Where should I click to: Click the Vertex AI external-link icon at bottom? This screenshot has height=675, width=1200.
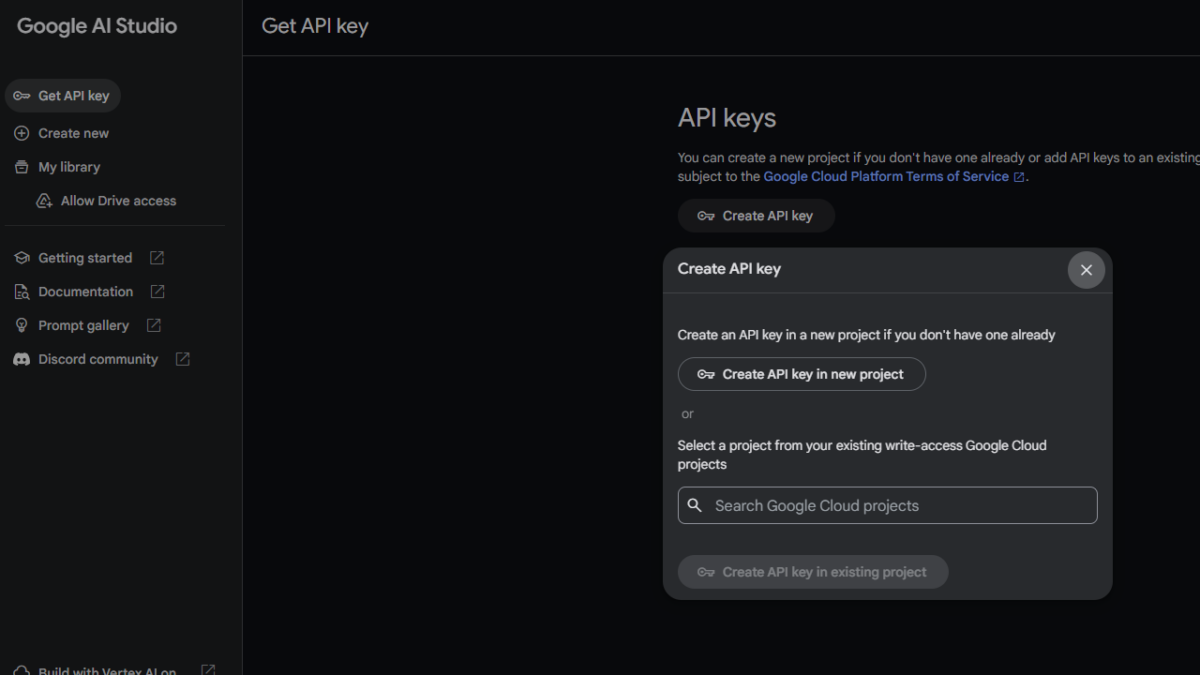(x=207, y=669)
